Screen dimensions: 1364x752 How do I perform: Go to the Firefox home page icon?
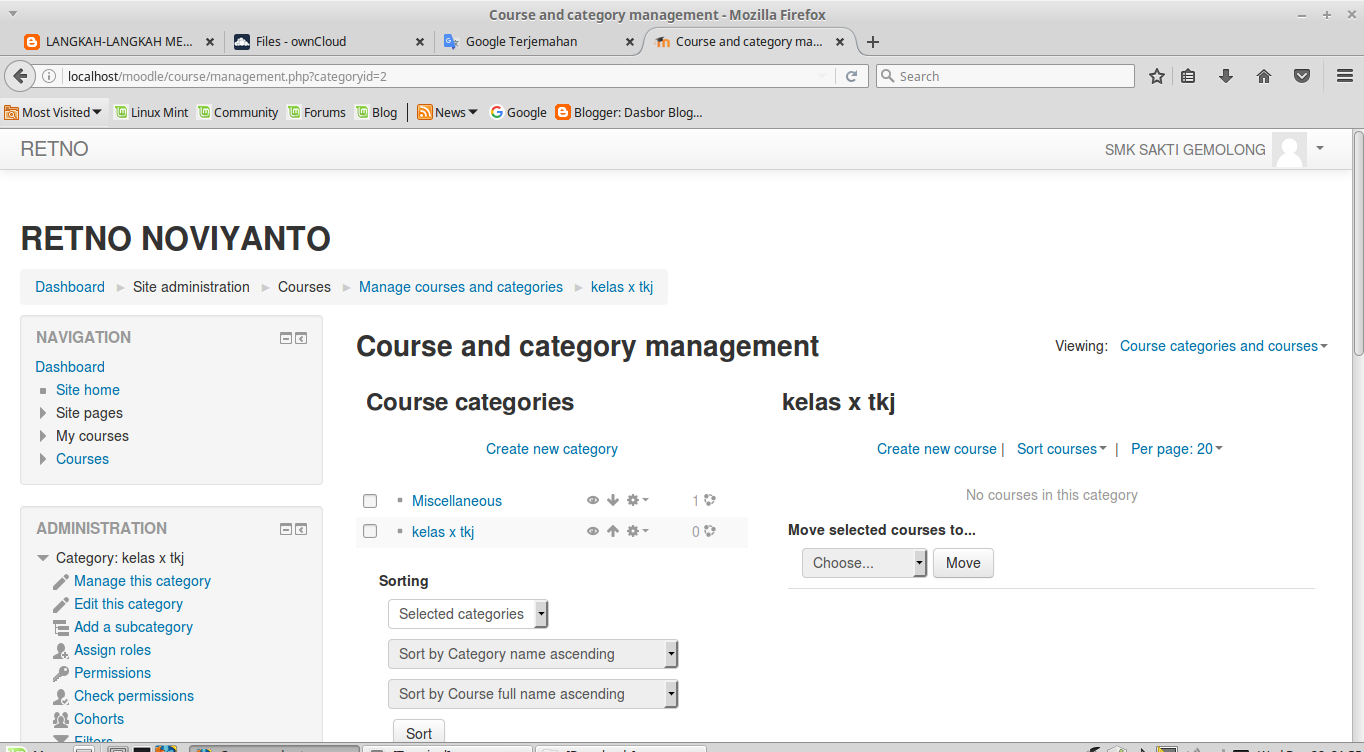pos(1264,76)
